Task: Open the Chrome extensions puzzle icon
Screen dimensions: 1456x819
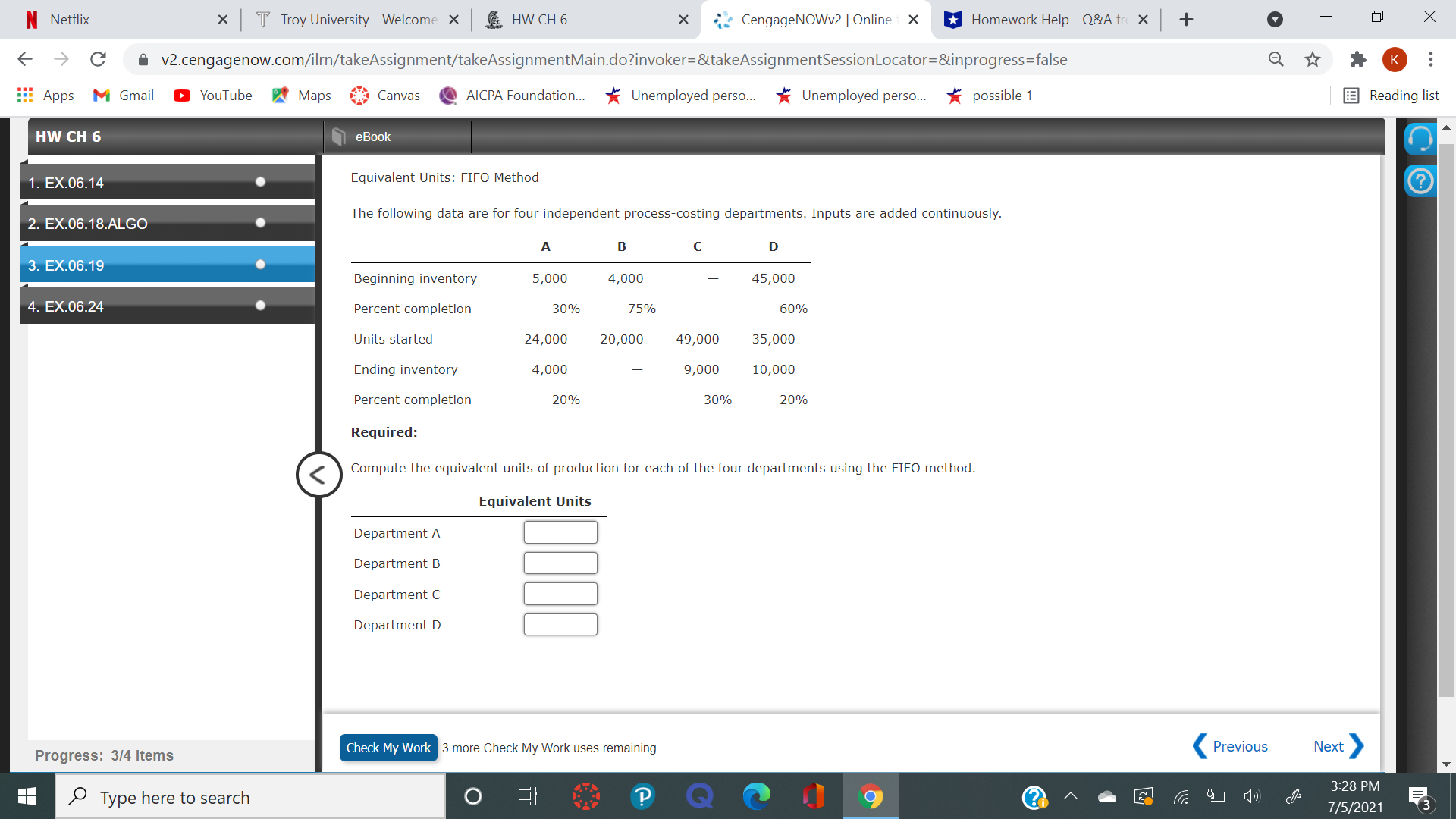Action: tap(1357, 59)
